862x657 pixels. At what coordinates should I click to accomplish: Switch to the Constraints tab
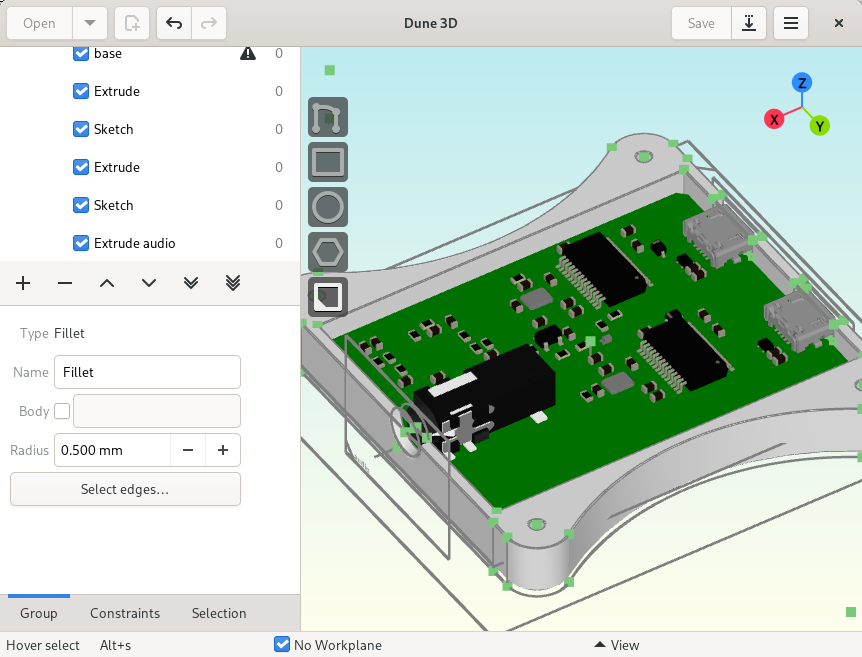(x=125, y=613)
